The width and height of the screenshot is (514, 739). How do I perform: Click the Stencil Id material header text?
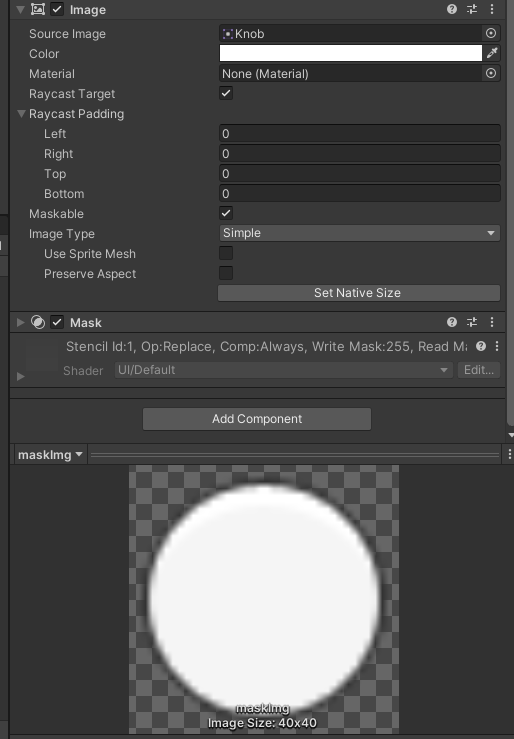coord(267,346)
